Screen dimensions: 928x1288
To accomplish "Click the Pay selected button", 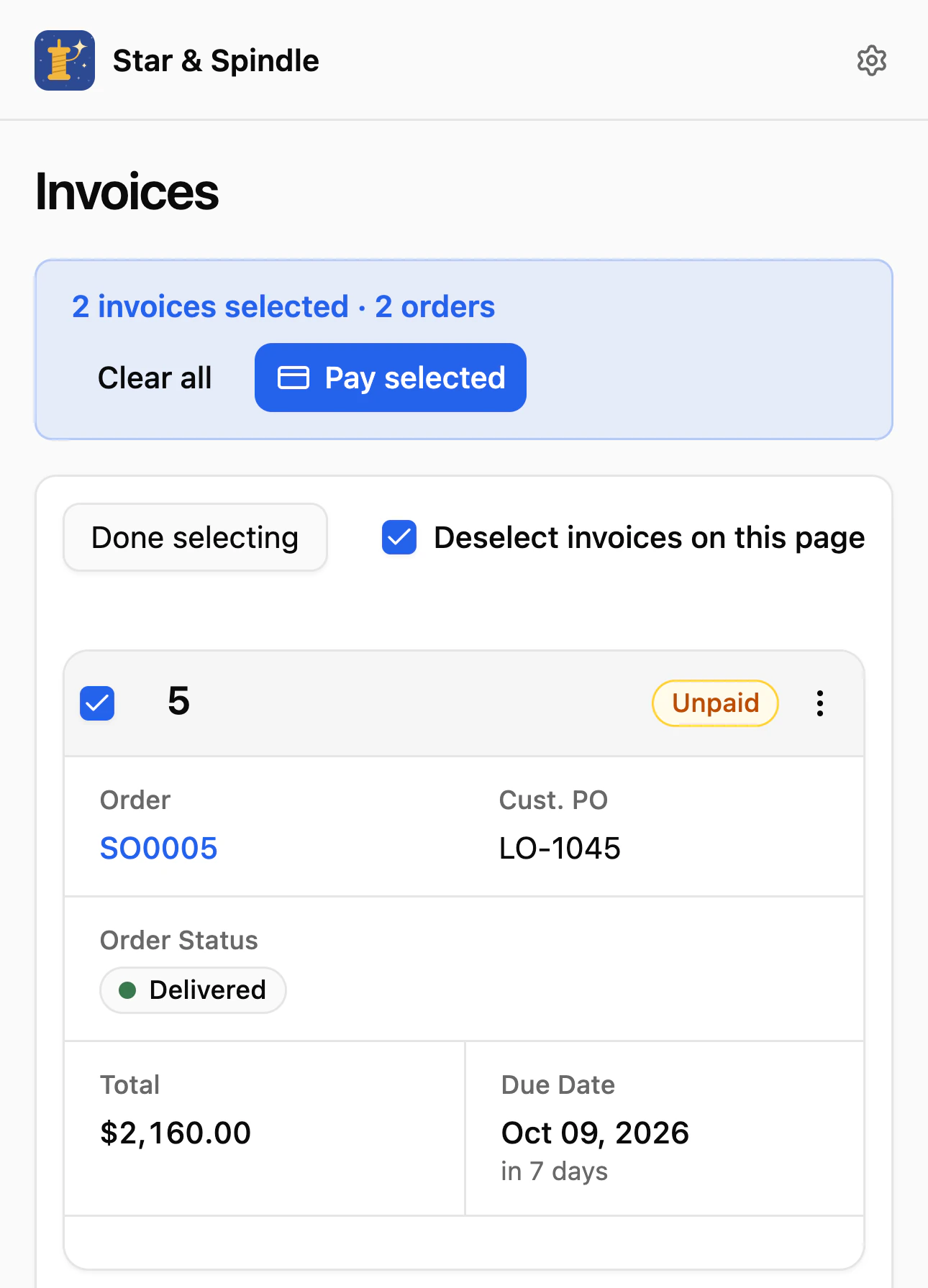I will [391, 378].
